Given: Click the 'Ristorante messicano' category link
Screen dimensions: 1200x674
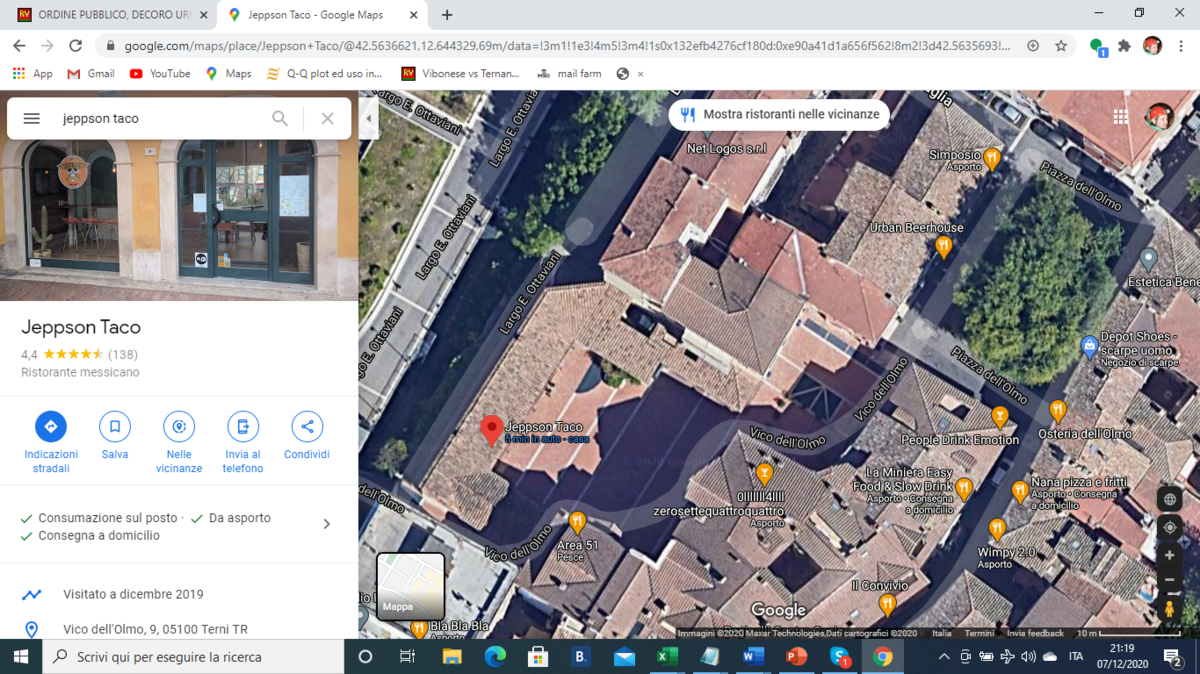Looking at the screenshot, I should tap(80, 372).
